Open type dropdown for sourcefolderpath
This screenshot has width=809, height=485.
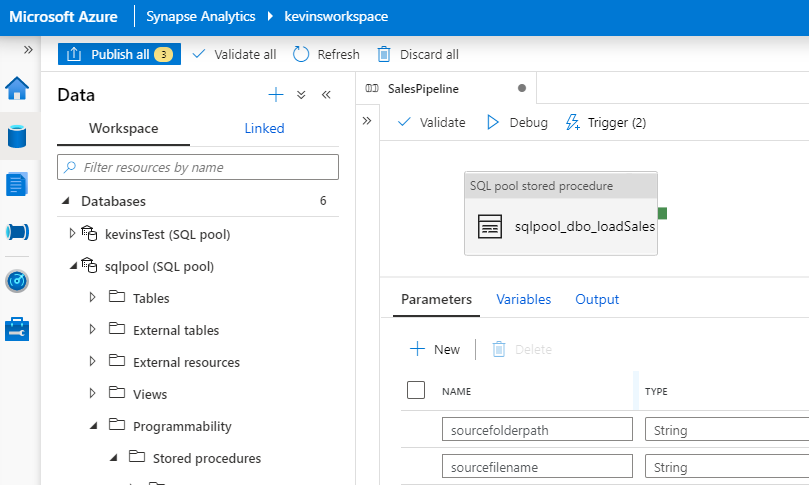[727, 429]
